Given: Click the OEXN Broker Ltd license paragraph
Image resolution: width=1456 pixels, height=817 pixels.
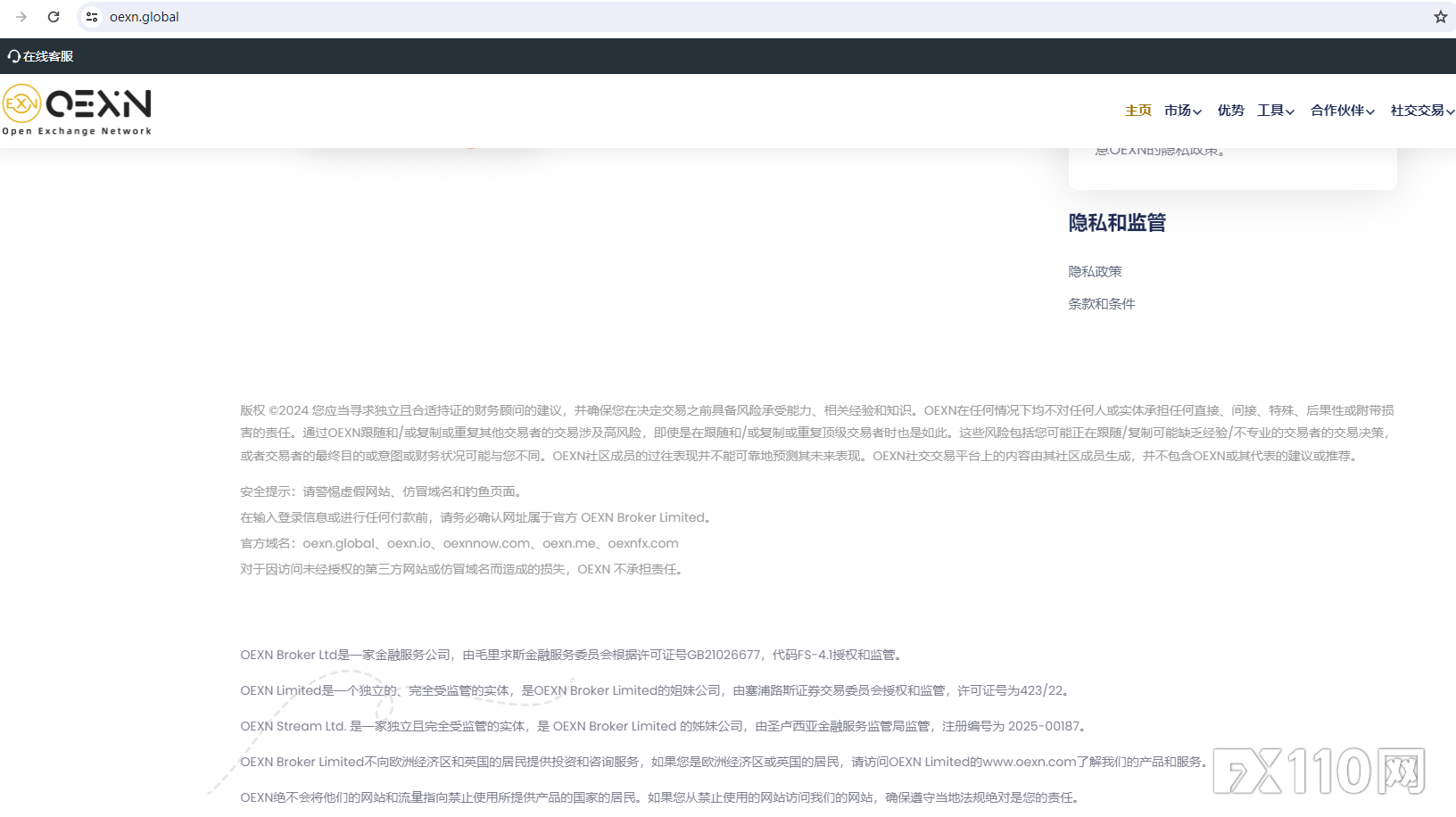Looking at the screenshot, I should point(573,655).
